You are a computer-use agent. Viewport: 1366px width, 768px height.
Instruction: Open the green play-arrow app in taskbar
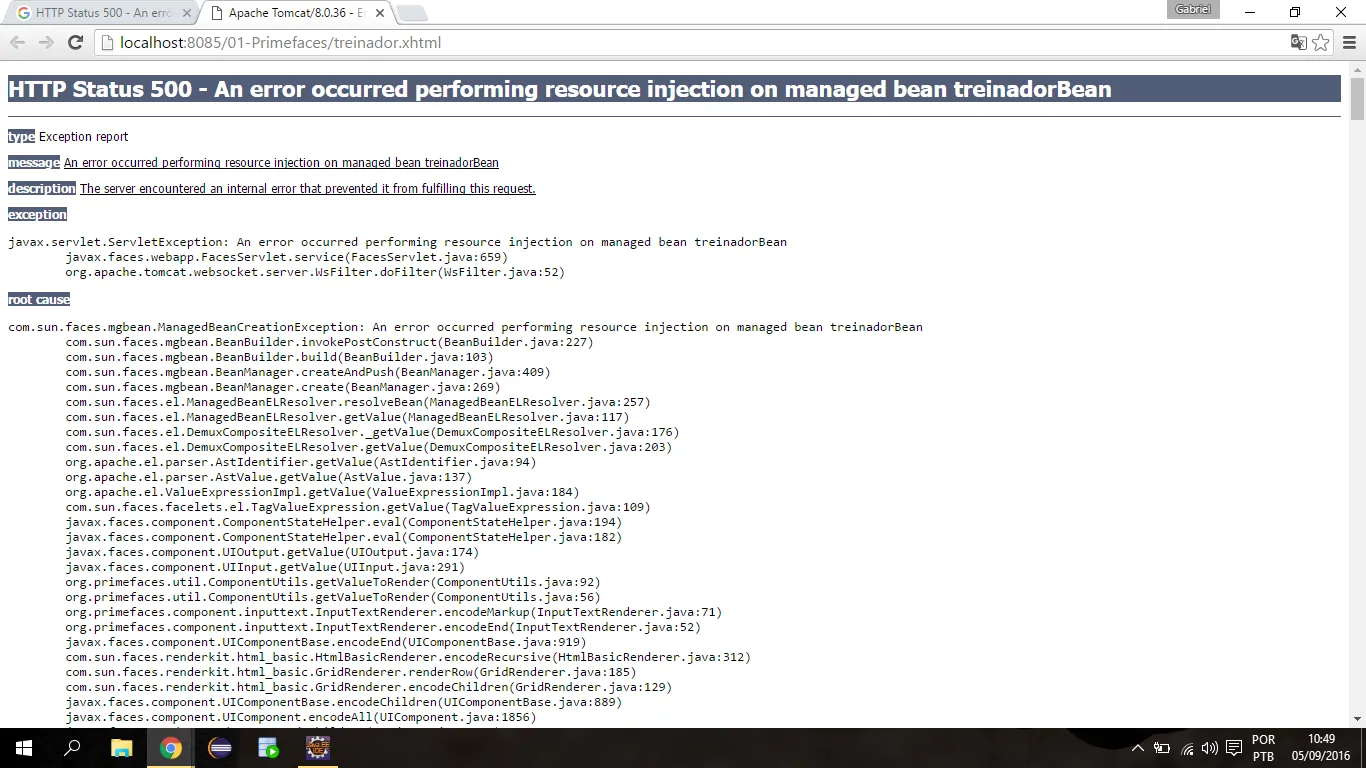pyautogui.click(x=268, y=748)
